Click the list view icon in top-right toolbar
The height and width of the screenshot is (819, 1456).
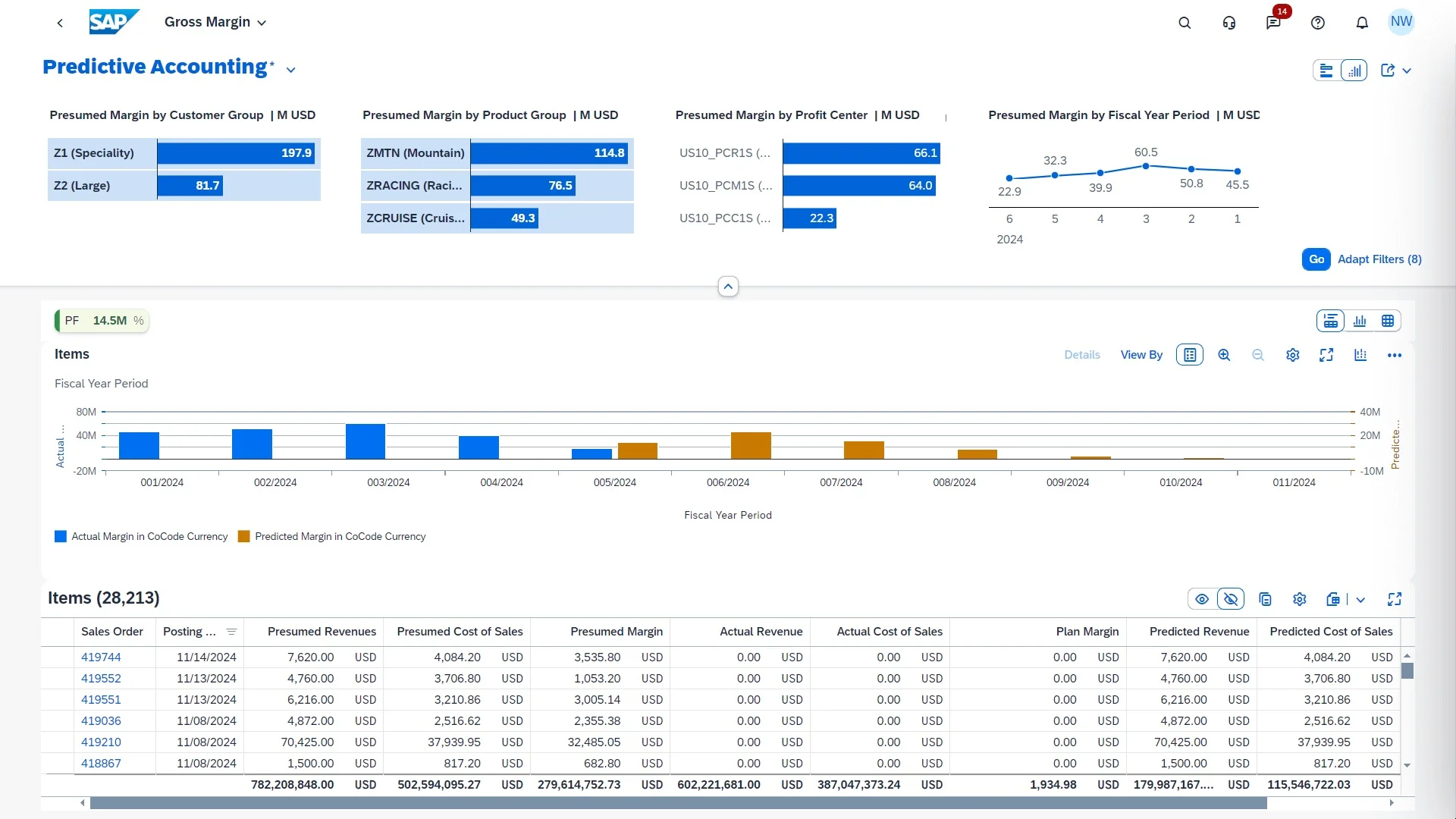[1325, 70]
